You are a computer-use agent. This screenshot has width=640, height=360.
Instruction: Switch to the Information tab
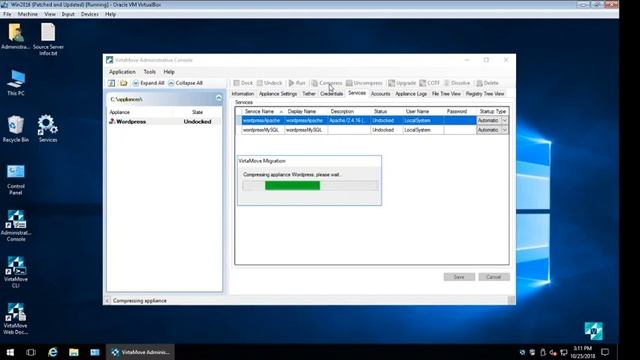click(242, 94)
